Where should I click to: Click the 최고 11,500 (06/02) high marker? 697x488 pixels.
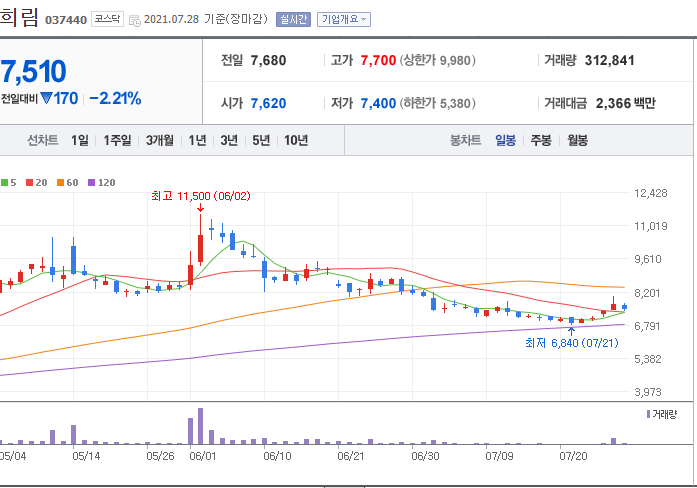click(x=201, y=196)
